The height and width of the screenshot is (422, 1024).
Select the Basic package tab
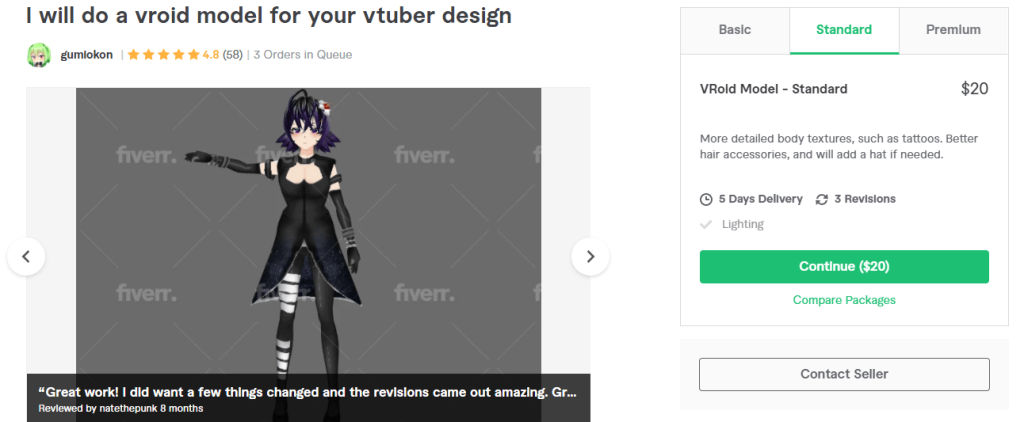pos(735,30)
